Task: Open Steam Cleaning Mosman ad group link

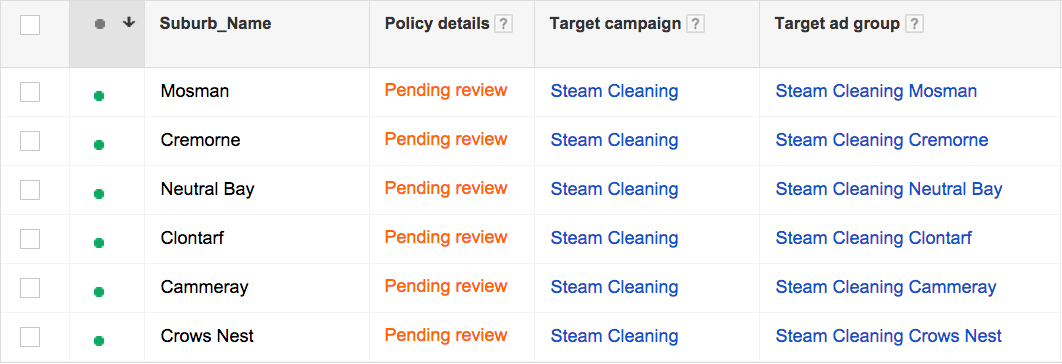Action: [x=876, y=91]
